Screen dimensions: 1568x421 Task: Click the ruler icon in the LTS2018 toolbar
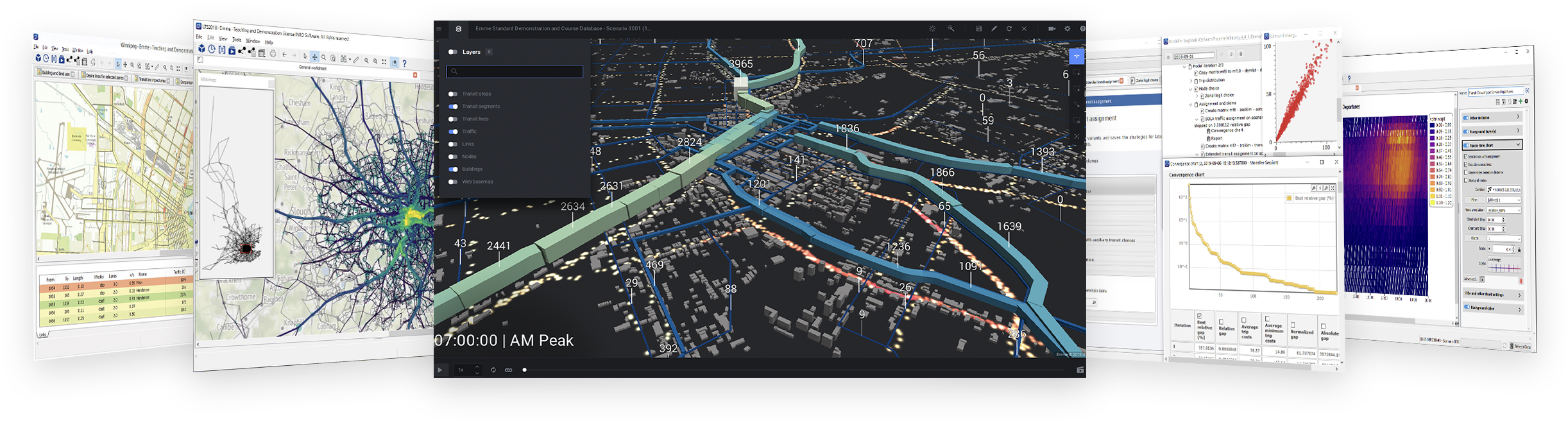point(357,60)
